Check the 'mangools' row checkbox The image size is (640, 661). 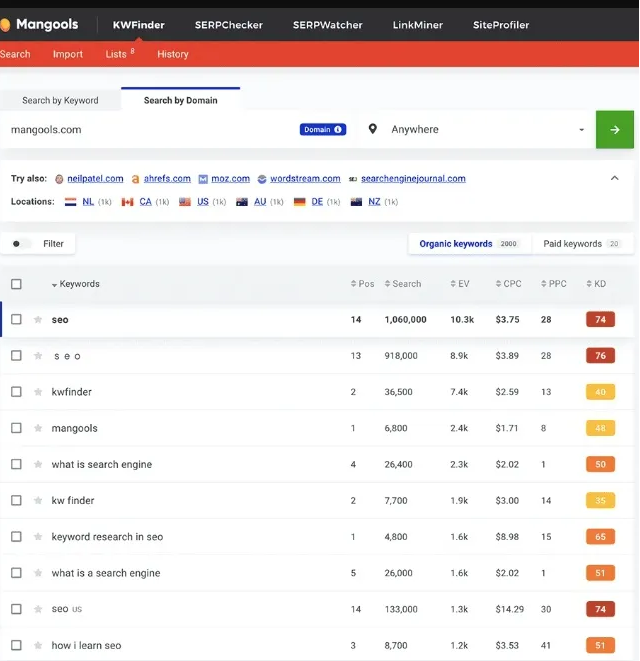coord(16,428)
